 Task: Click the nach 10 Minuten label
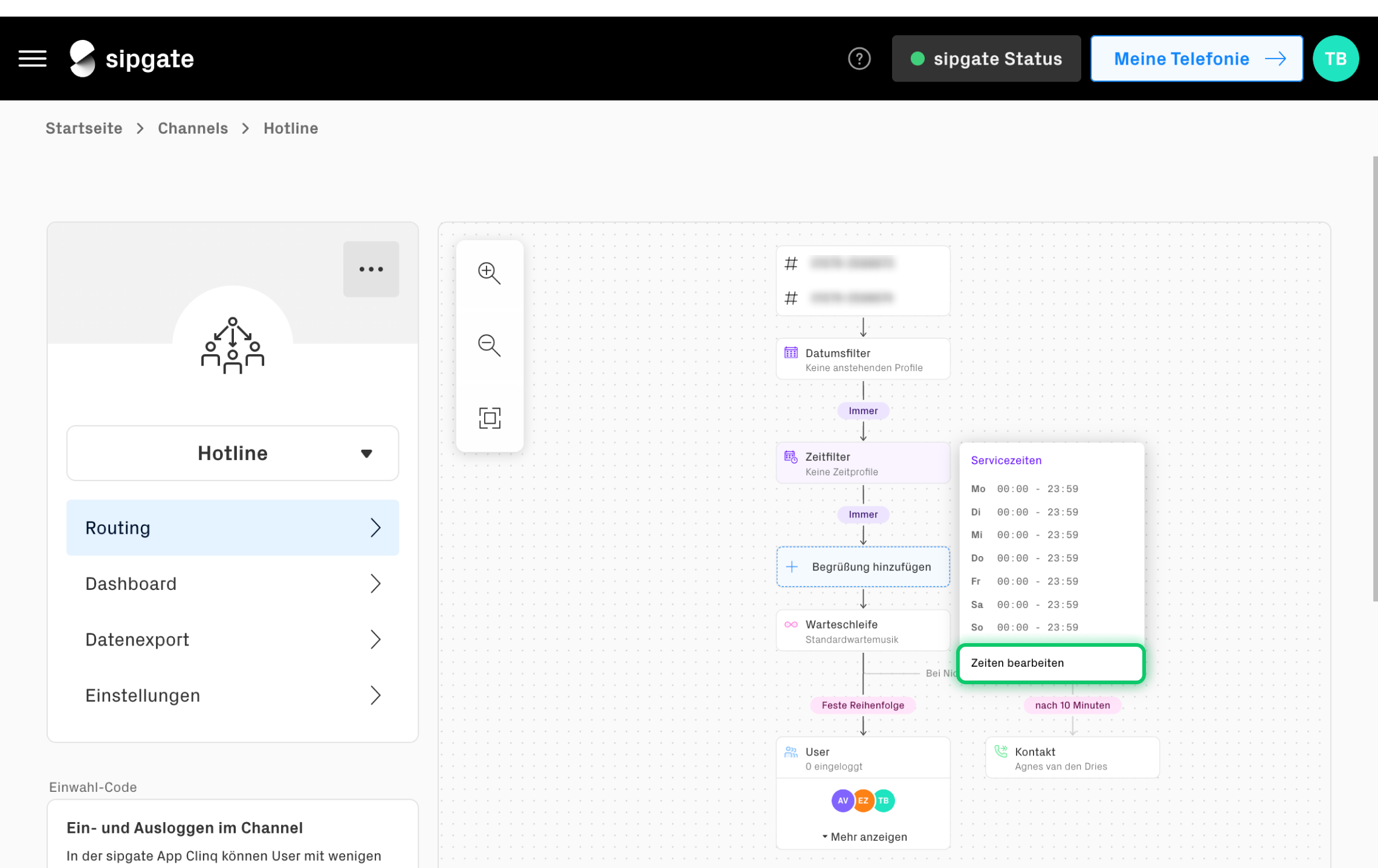(1072, 705)
